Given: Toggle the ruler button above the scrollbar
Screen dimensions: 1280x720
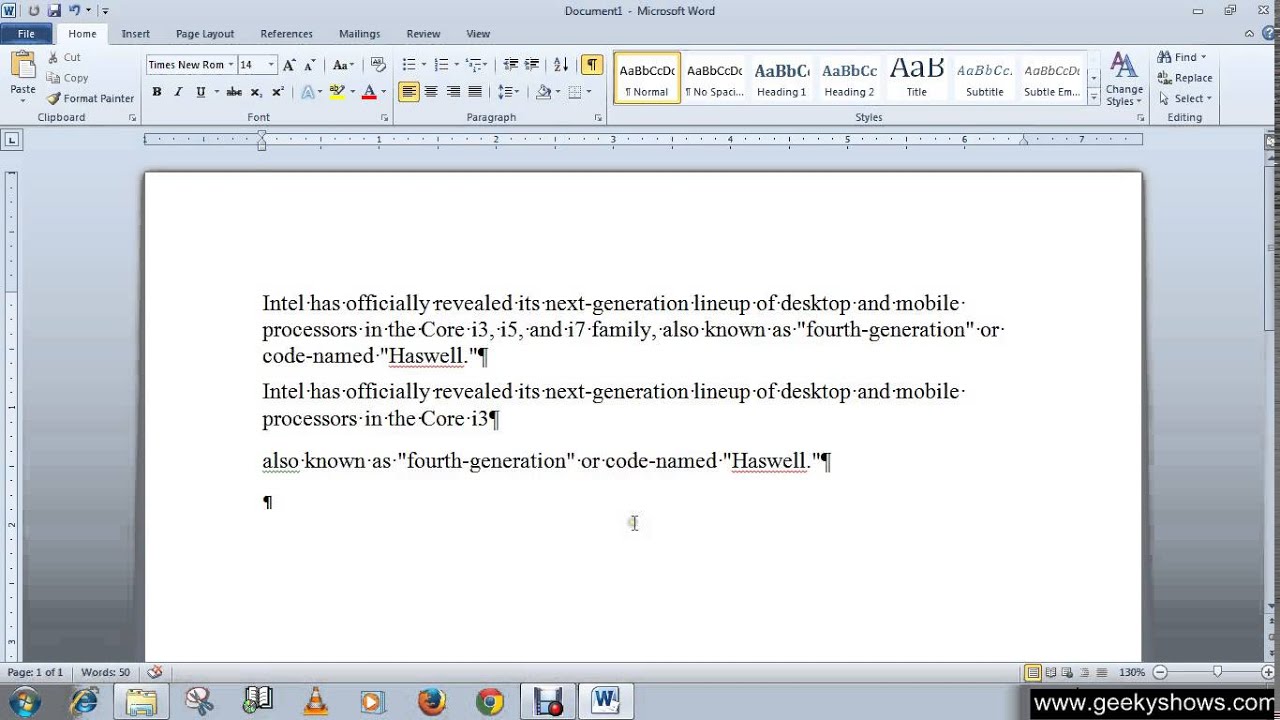Looking at the screenshot, I should (1270, 142).
